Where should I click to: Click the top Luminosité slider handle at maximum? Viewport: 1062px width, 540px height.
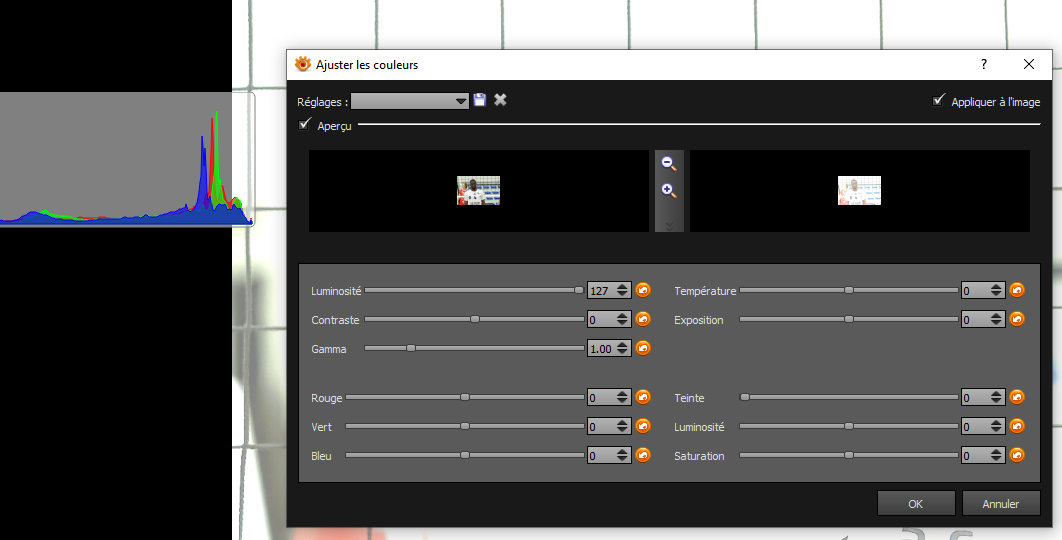(579, 290)
